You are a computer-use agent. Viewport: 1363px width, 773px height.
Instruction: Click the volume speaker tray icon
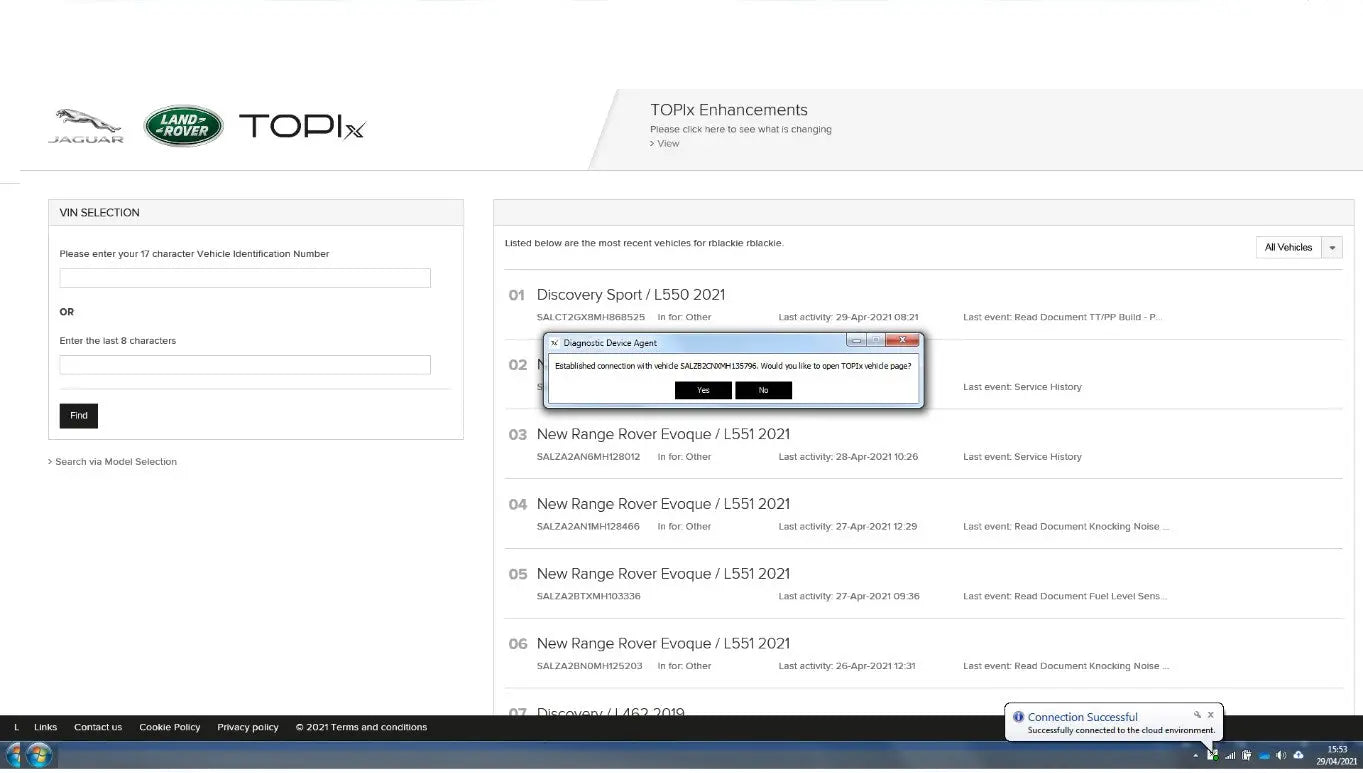[x=1281, y=755]
